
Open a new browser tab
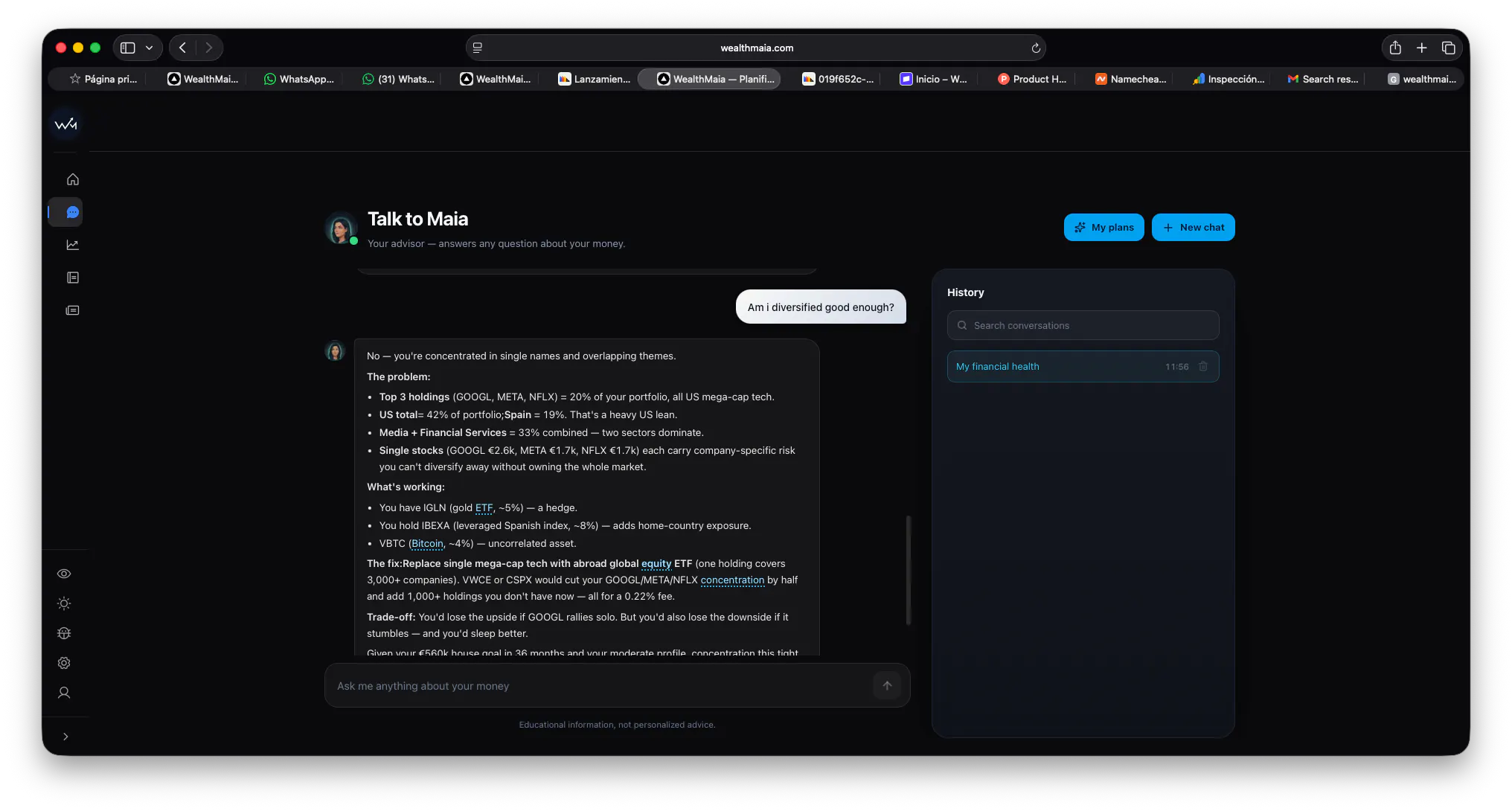click(x=1421, y=48)
